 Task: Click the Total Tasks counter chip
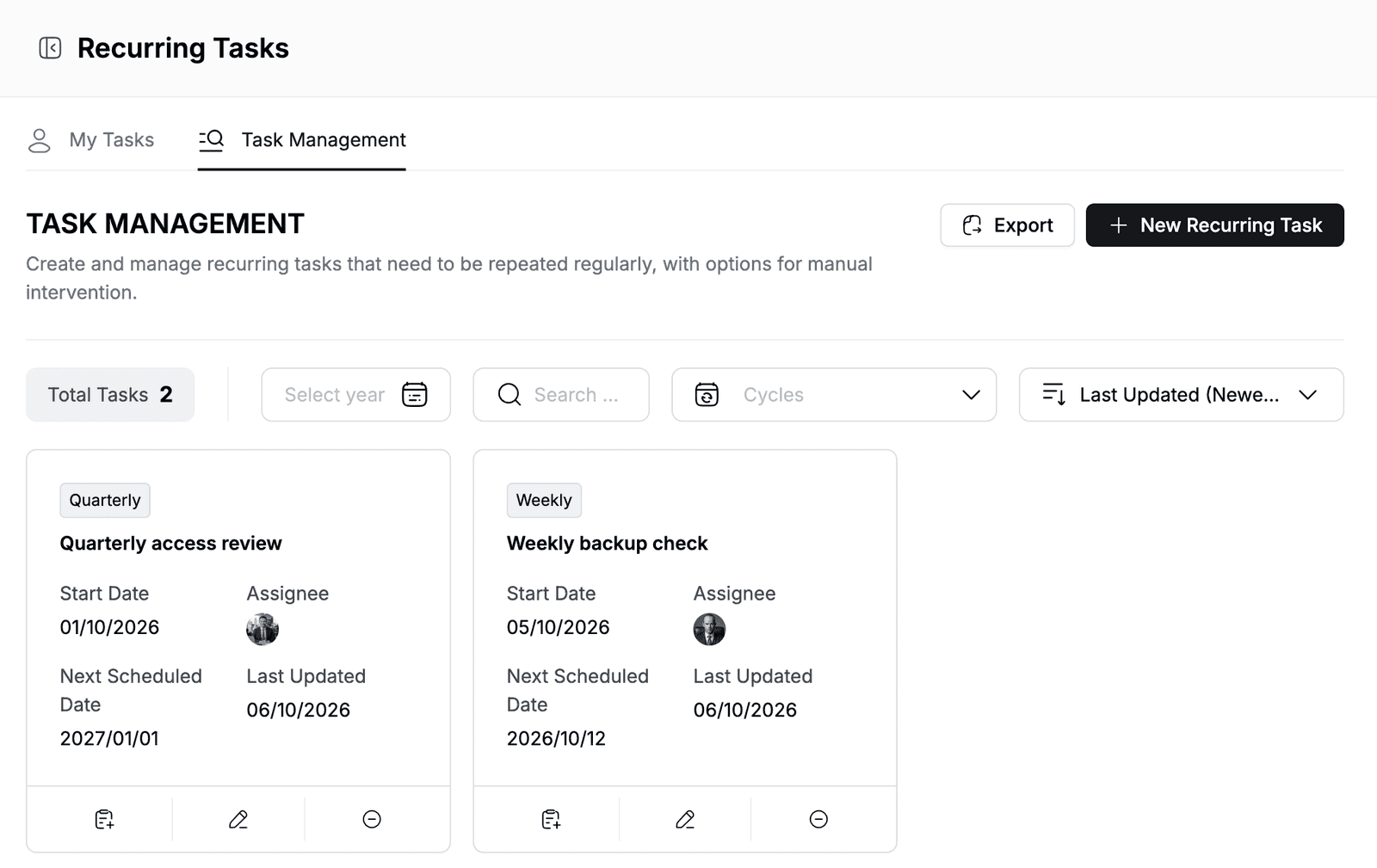110,395
